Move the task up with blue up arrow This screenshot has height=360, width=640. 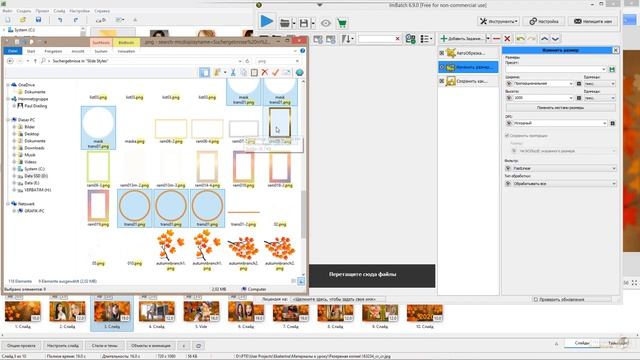point(544,39)
